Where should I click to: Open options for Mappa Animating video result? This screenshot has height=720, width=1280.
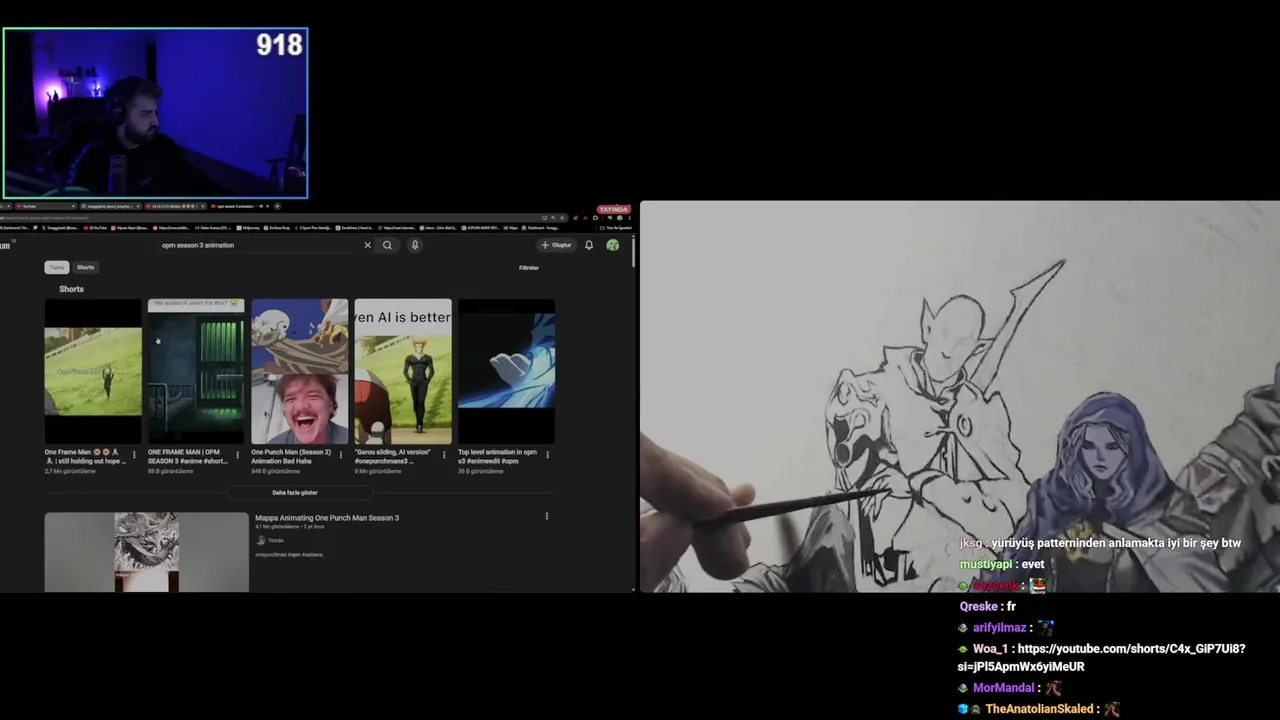546,516
